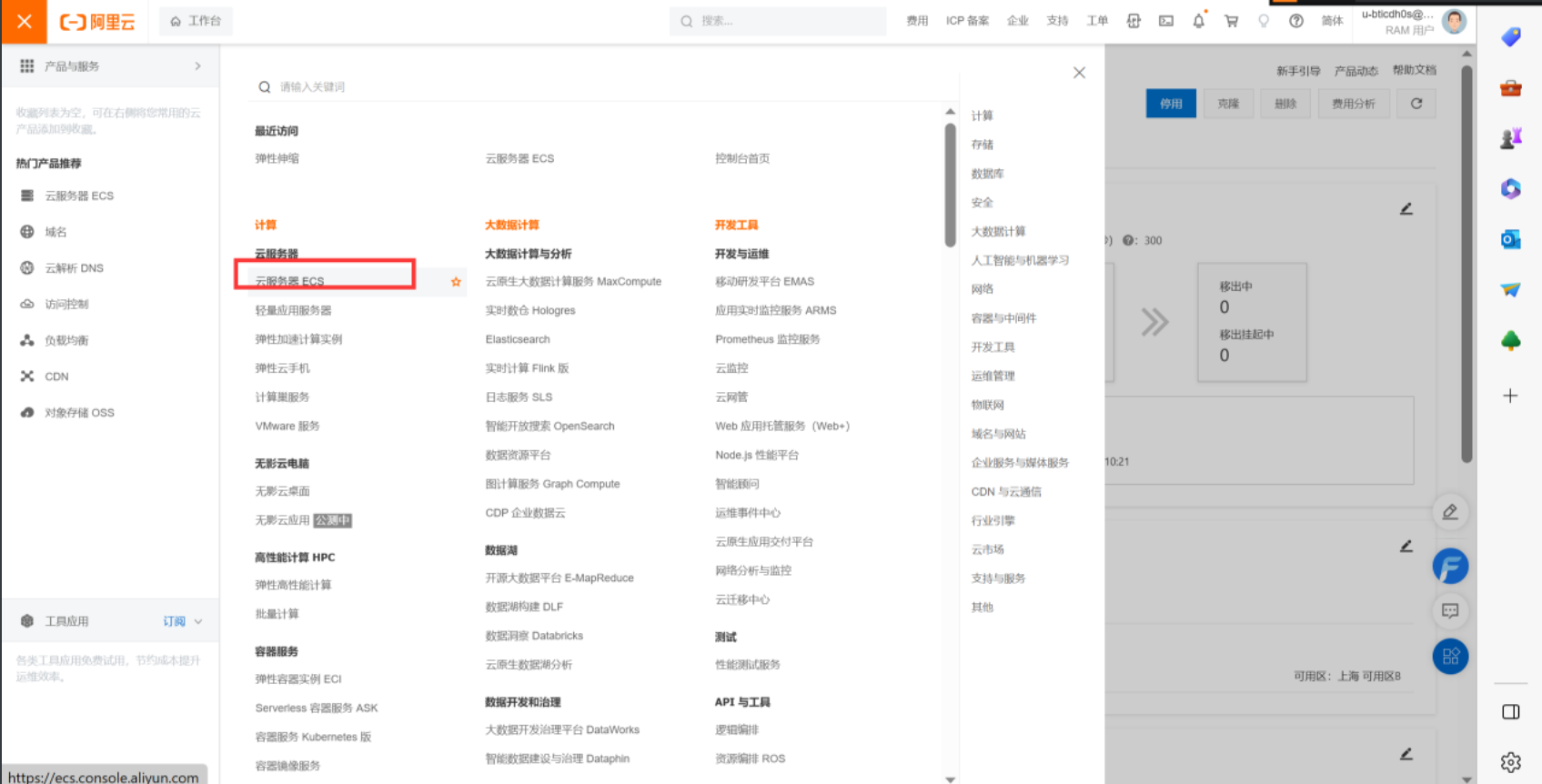Image resolution: width=1542 pixels, height=784 pixels.
Task: Open 云服务器 ECS under 云服务器
Action: click(x=289, y=282)
